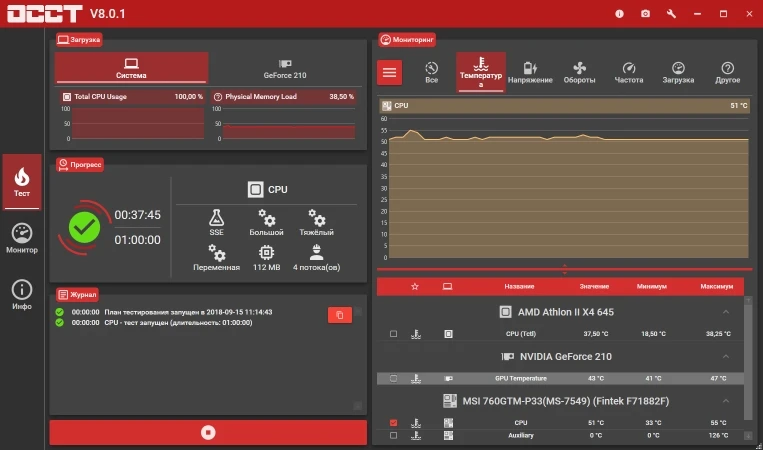Switch to the Система load tab

click(x=131, y=68)
